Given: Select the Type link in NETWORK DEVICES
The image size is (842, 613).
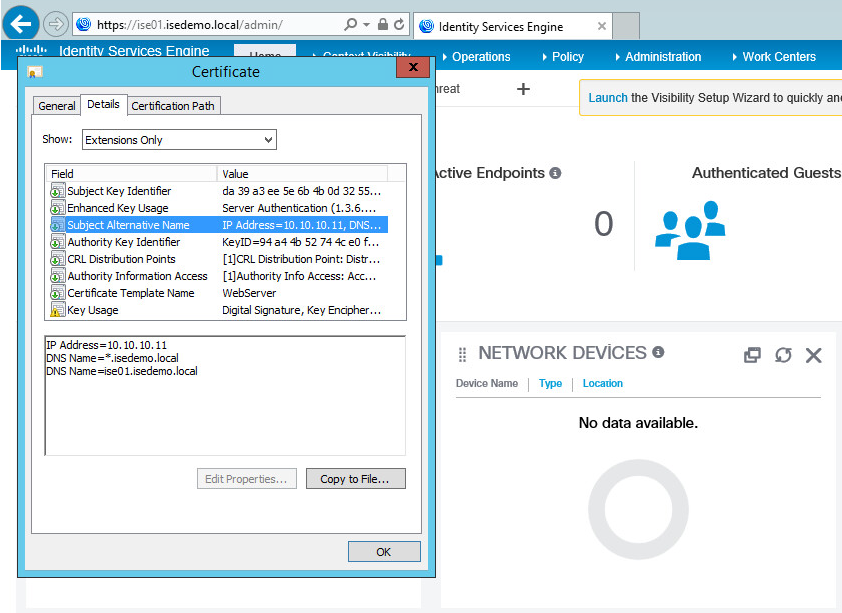Looking at the screenshot, I should 550,383.
